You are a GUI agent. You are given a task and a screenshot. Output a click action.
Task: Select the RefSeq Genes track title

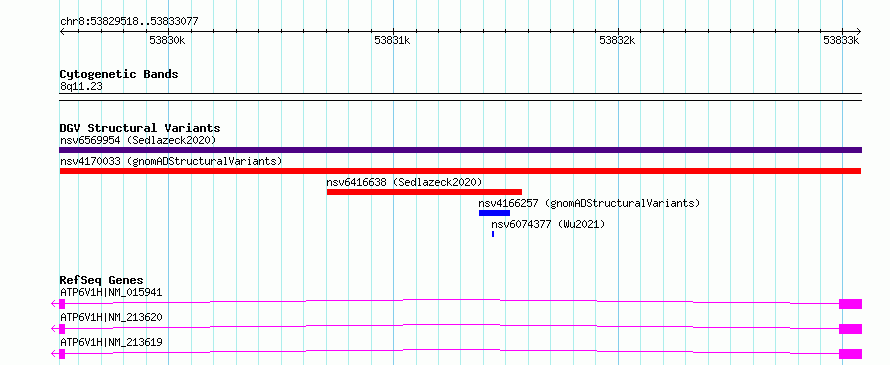(x=102, y=280)
